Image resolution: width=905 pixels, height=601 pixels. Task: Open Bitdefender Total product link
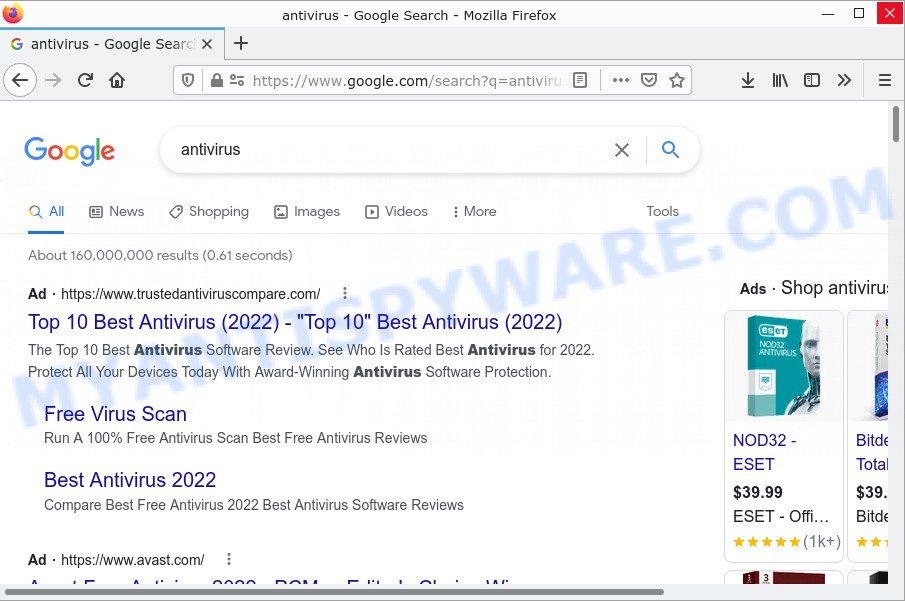872,452
